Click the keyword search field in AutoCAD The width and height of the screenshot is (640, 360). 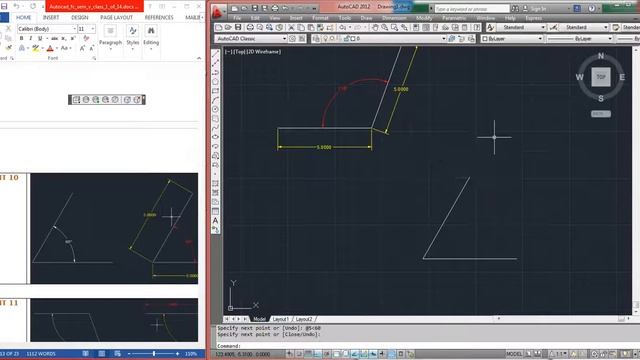coord(471,9)
